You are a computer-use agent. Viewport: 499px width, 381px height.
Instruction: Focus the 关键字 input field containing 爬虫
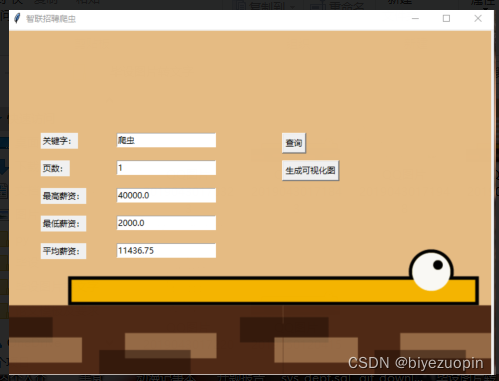(x=166, y=140)
